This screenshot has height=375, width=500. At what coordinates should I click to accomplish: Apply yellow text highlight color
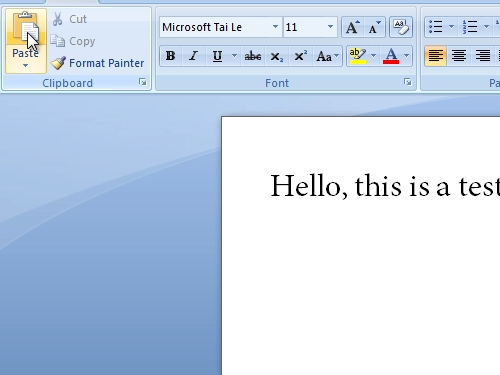pyautogui.click(x=357, y=56)
